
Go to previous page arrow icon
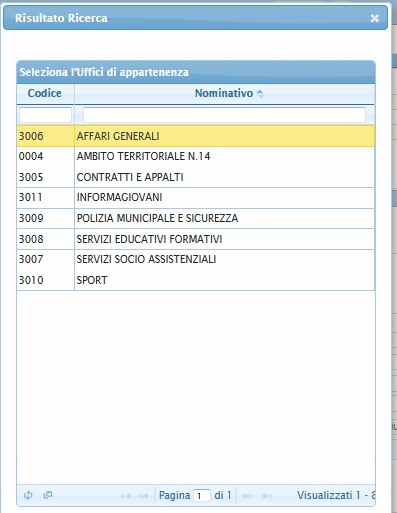pos(143,496)
